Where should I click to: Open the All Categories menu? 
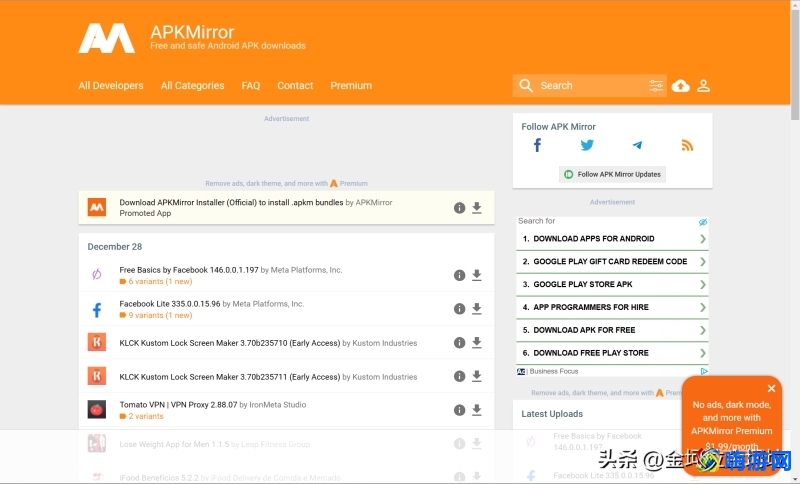192,86
